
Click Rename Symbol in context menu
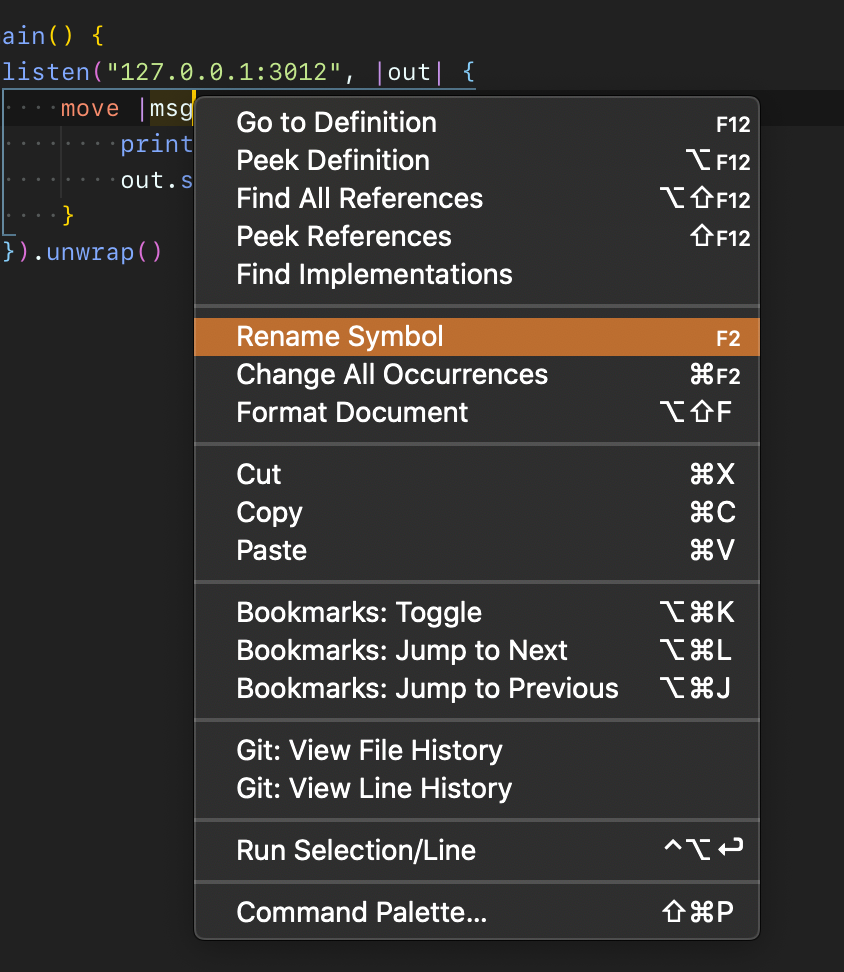tap(340, 337)
